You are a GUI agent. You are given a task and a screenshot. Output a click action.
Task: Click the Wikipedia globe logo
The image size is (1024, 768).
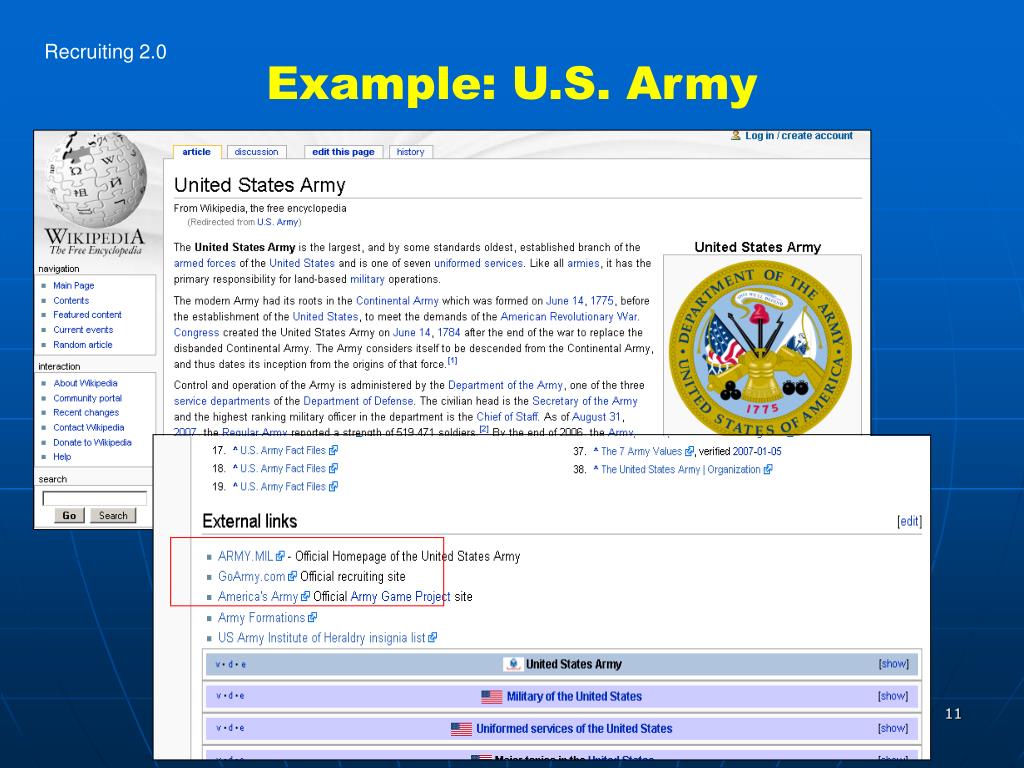click(95, 180)
